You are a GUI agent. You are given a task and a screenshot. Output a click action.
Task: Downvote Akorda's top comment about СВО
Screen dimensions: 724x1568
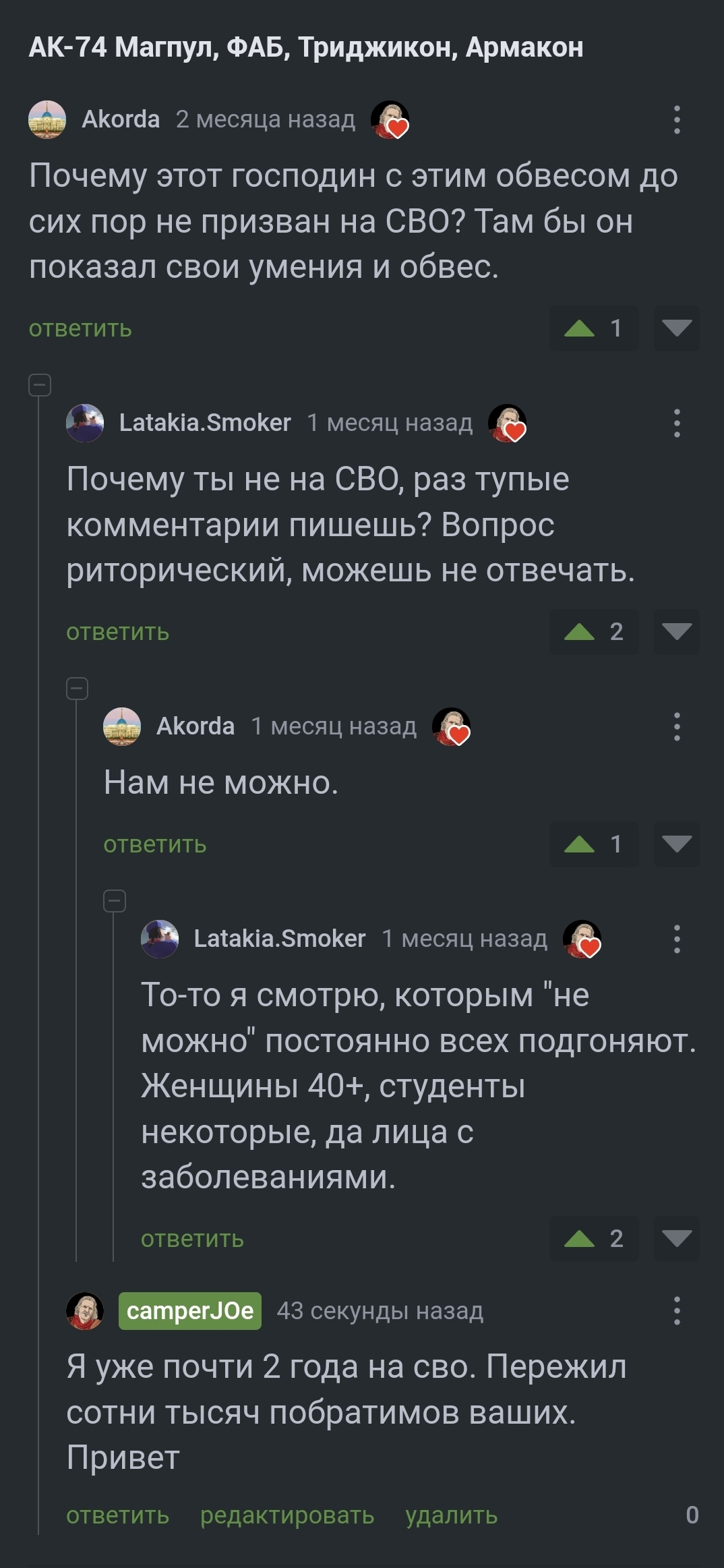tap(677, 328)
